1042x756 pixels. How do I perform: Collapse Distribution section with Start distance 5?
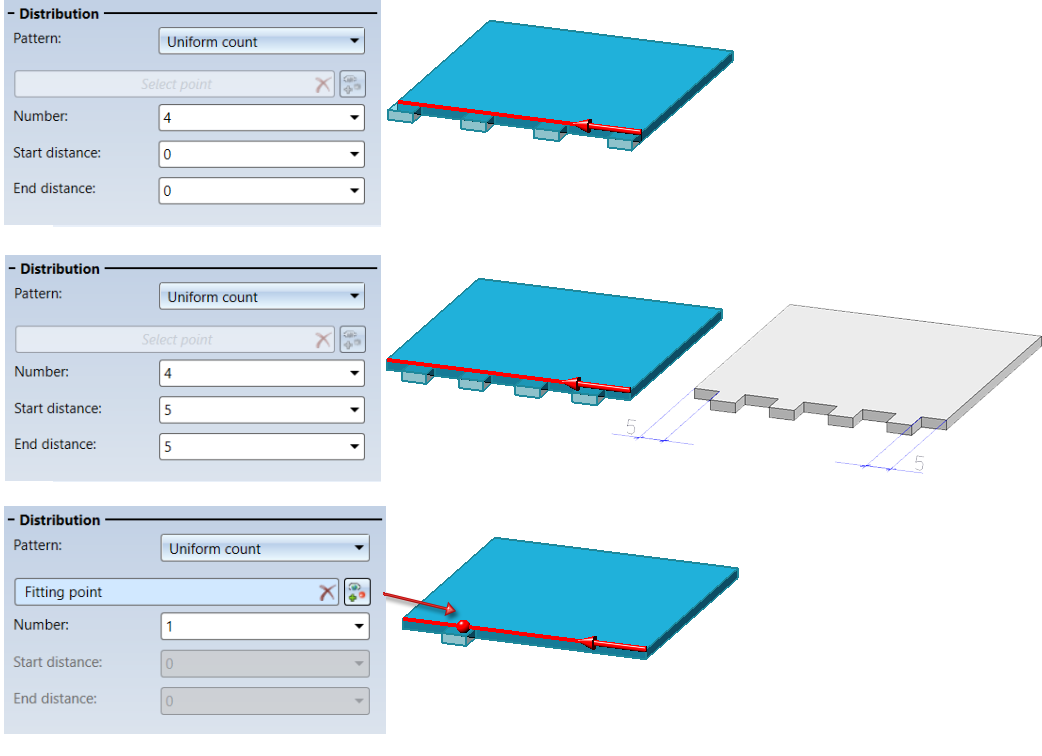pos(12,268)
